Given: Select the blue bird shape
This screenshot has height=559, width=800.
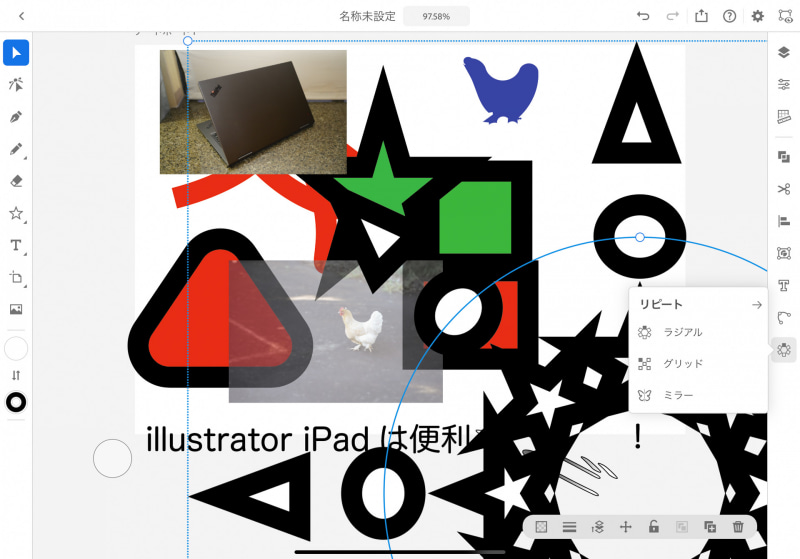Looking at the screenshot, I should (x=502, y=90).
